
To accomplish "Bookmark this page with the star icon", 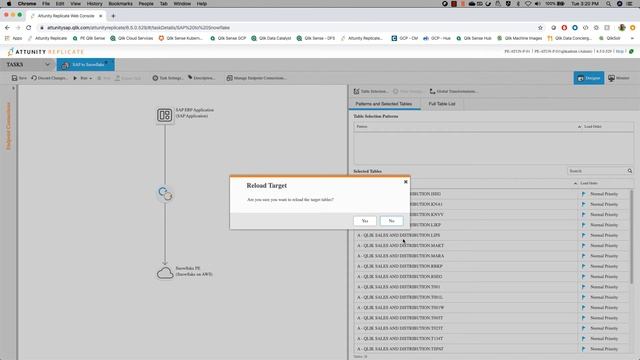I will (540, 28).
